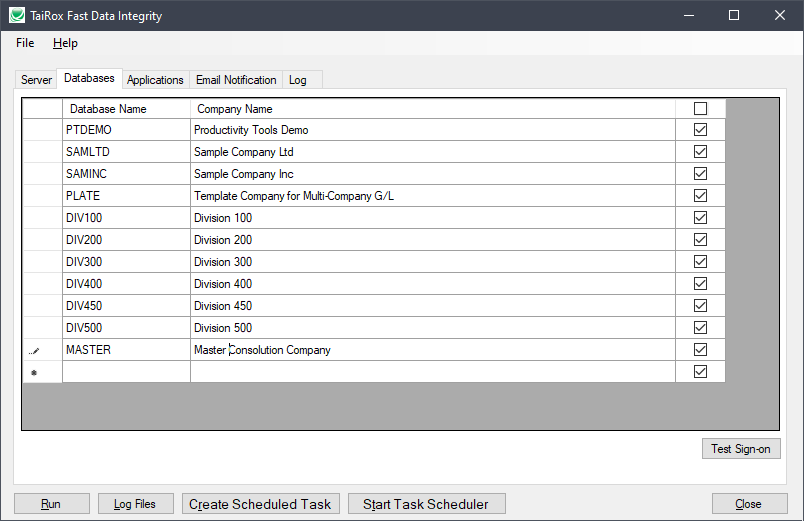The width and height of the screenshot is (804, 521).
Task: Open the File menu
Action: [x=25, y=43]
